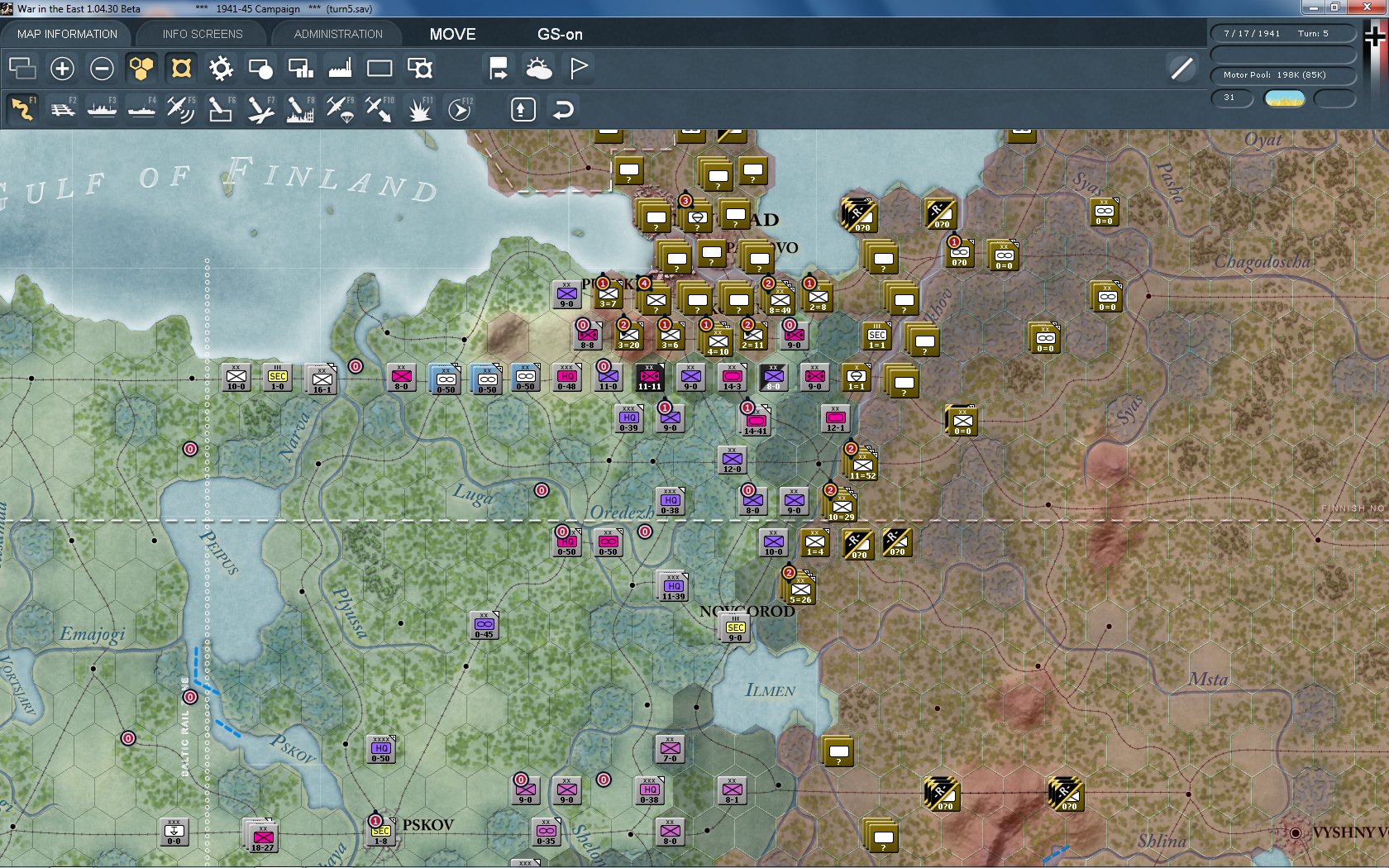Click the Motor Pool 198K (85K) field

(1283, 75)
